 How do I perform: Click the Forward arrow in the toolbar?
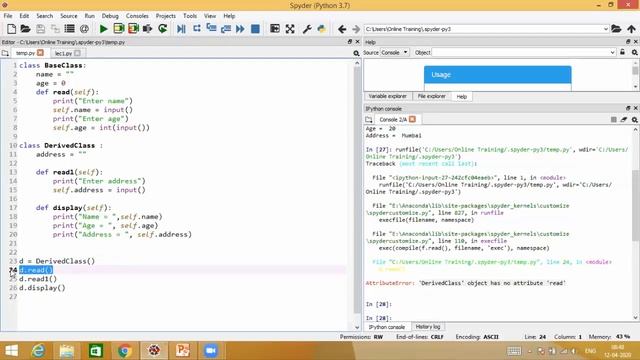pos(356,29)
